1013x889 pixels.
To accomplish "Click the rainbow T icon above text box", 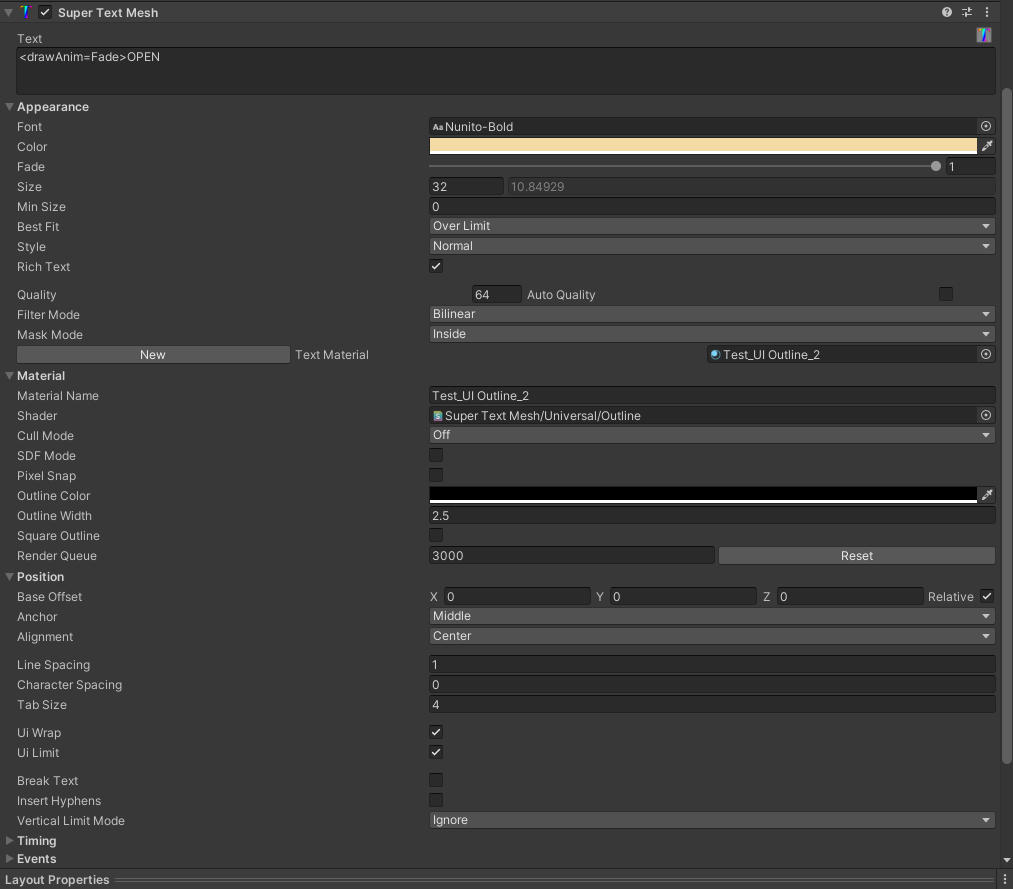I will click(x=983, y=35).
